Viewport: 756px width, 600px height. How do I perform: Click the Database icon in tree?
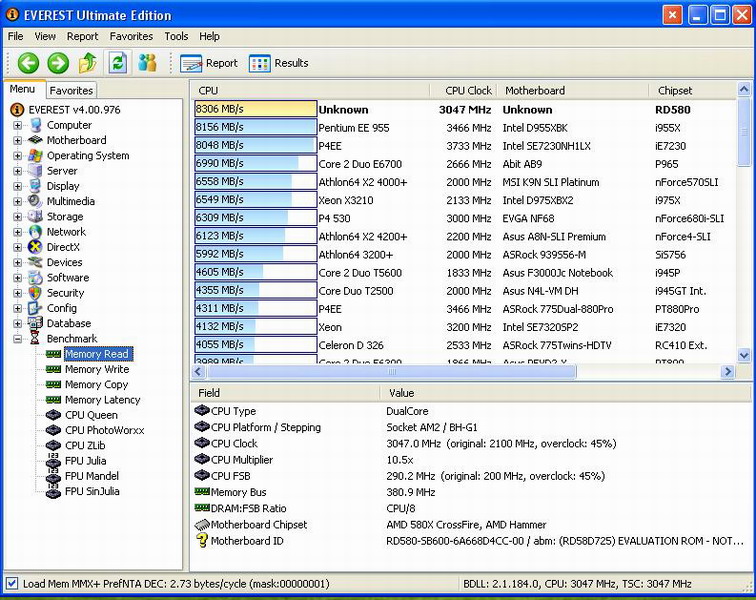tap(35, 323)
